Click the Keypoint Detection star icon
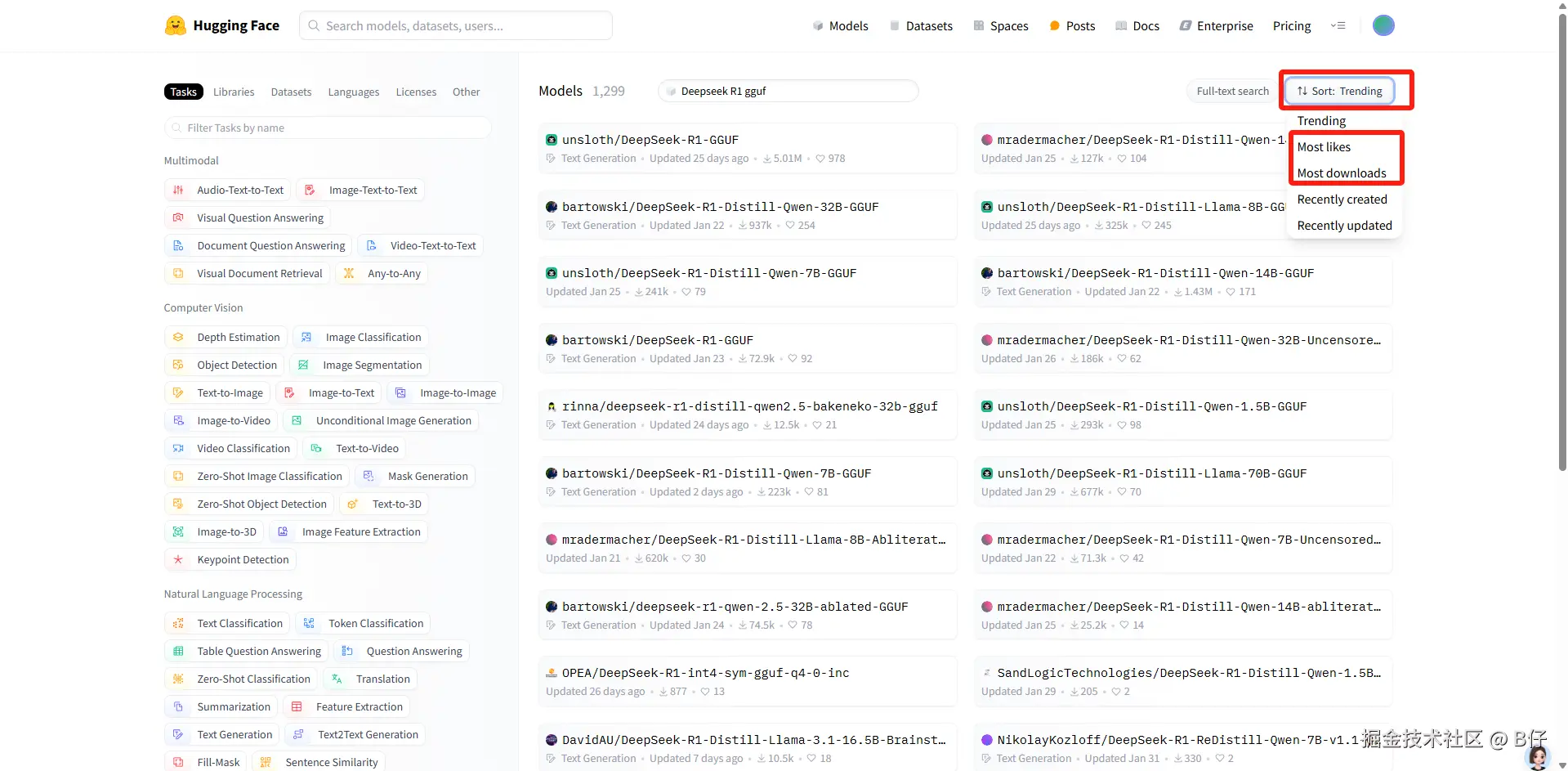Screen dimensions: 1568x771 (178, 560)
